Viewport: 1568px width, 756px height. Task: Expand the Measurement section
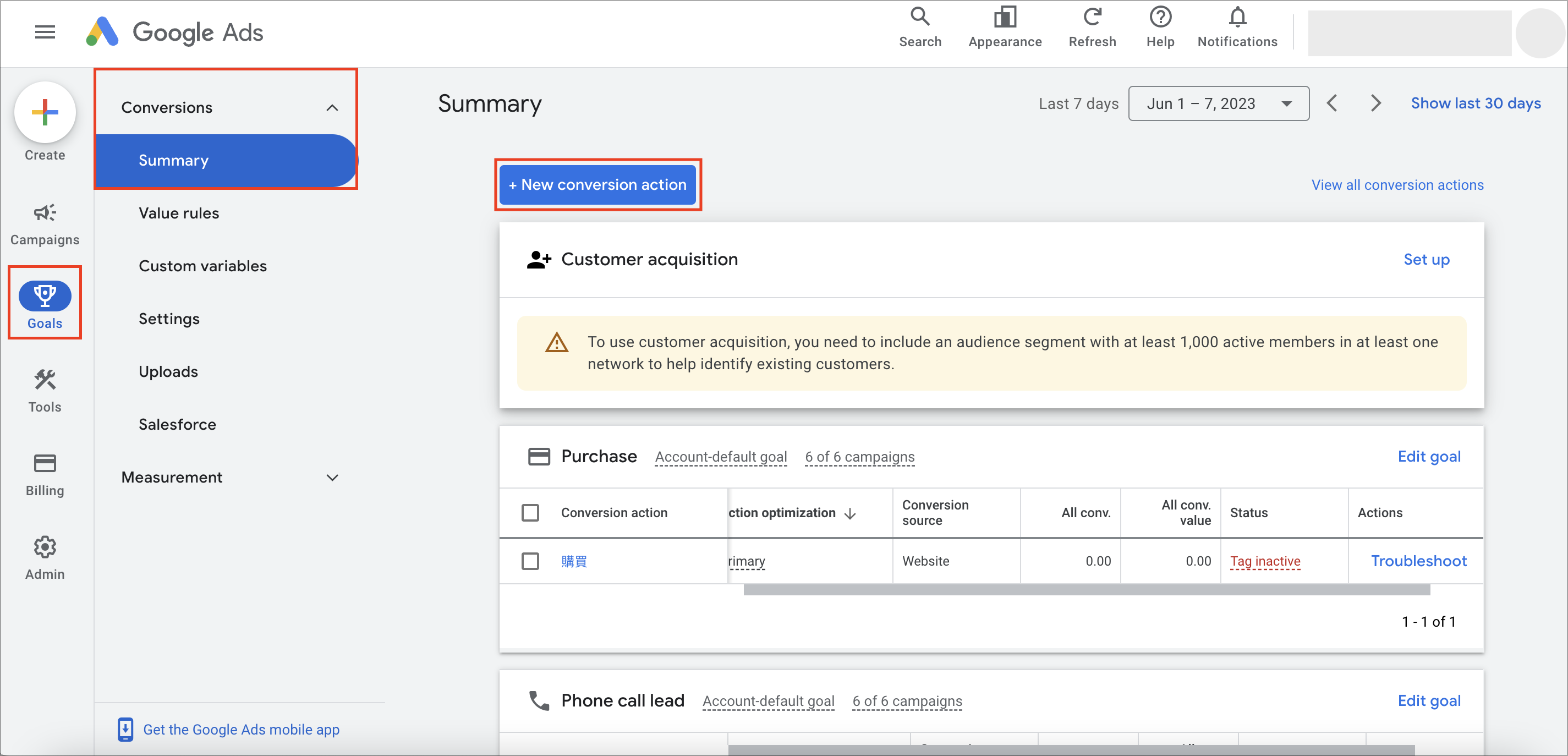pyautogui.click(x=332, y=477)
